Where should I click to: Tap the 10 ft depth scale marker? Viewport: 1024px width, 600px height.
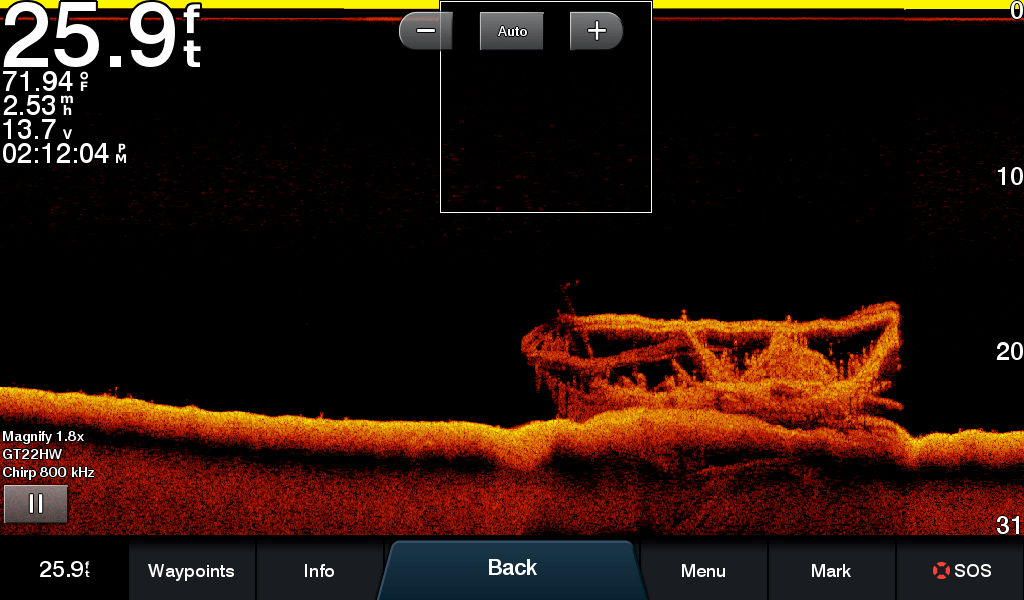[1009, 178]
